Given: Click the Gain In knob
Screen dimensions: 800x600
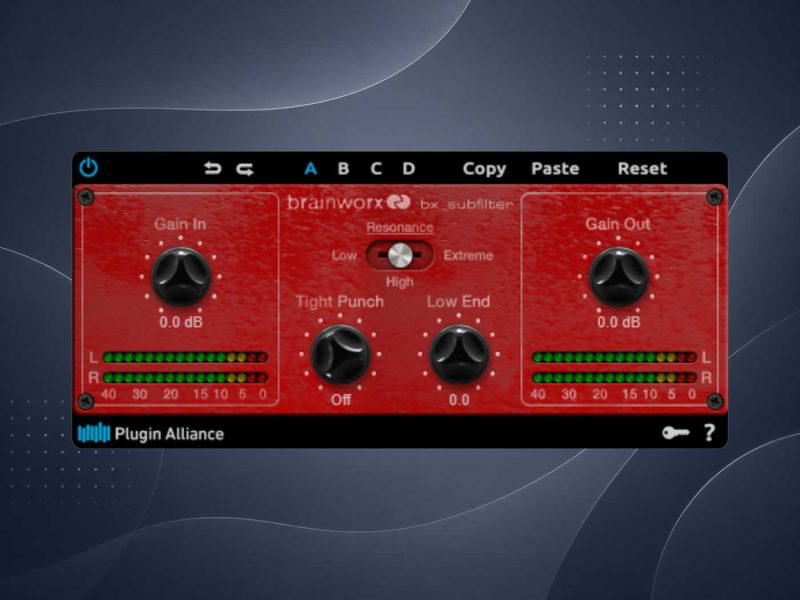Looking at the screenshot, I should [x=181, y=277].
